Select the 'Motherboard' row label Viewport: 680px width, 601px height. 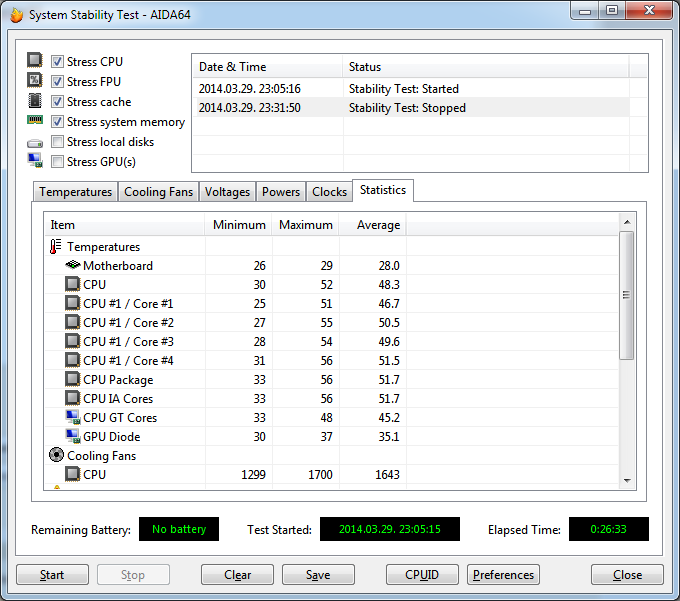[x=118, y=265]
